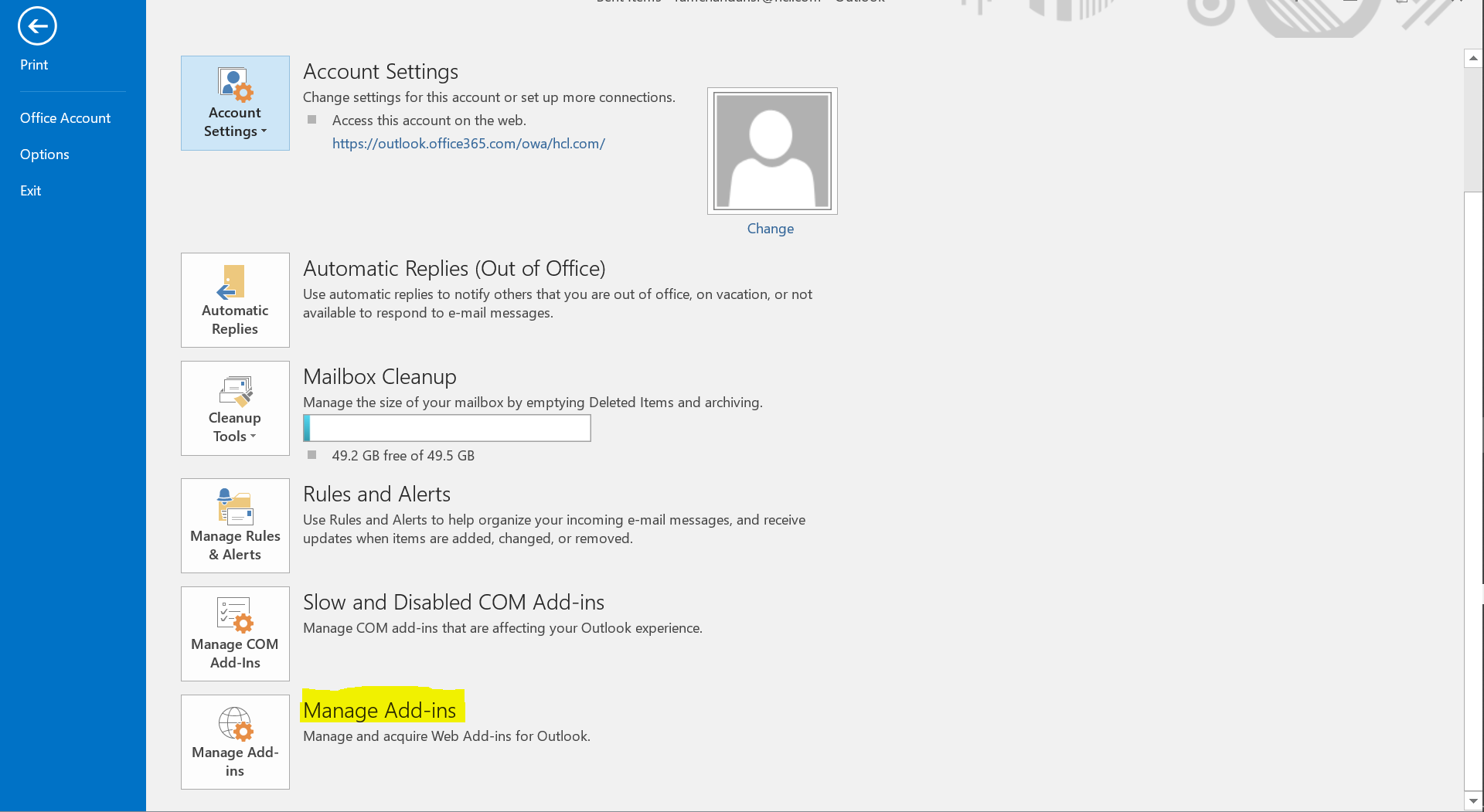
Task: Select Options from the sidebar
Action: tap(44, 154)
